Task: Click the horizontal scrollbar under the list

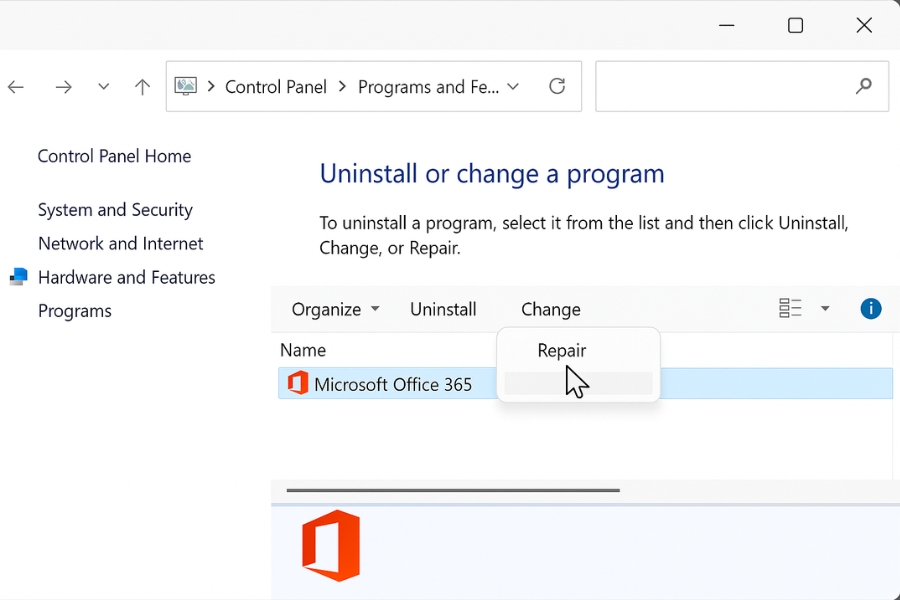Action: click(453, 491)
